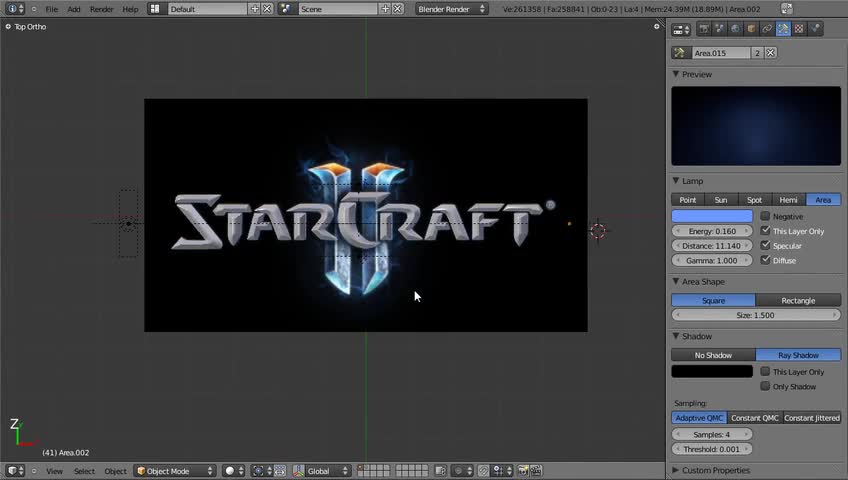Choose the Square area shape
The width and height of the screenshot is (848, 480).
tap(713, 301)
